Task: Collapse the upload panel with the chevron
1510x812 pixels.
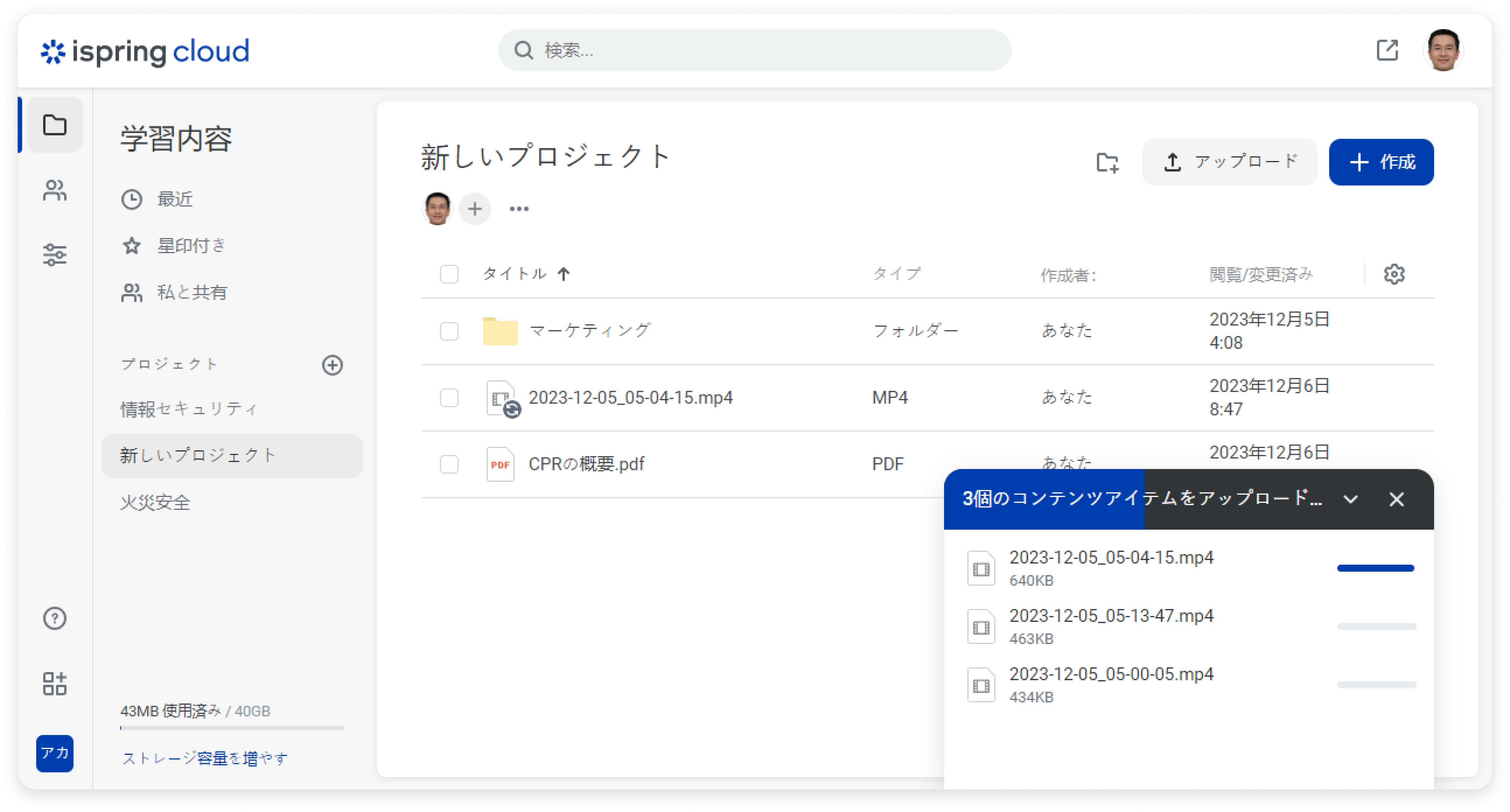Action: [1350, 499]
